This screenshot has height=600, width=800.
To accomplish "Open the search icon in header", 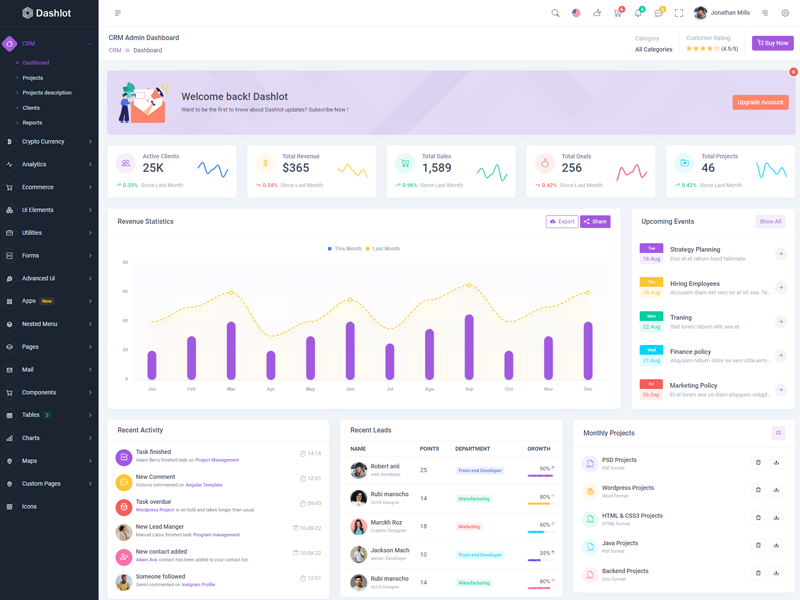I will 555,13.
